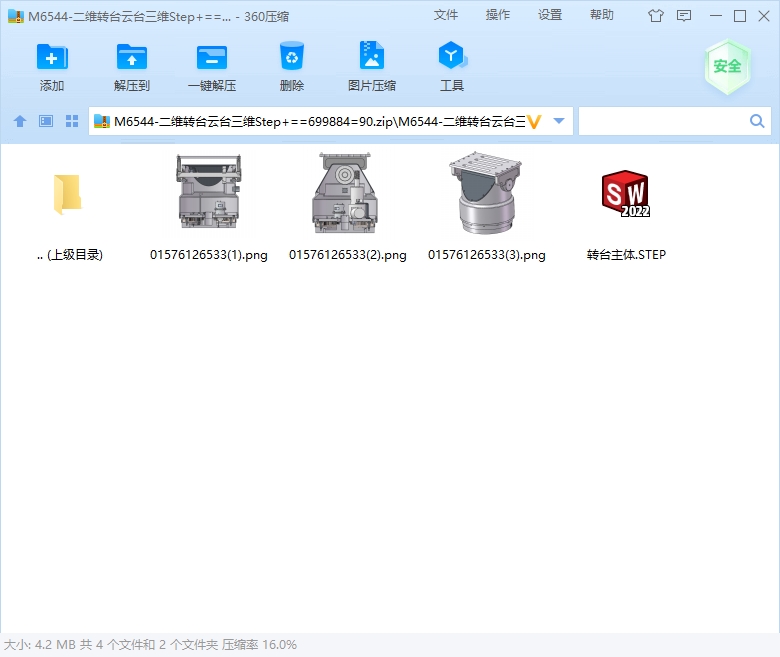Click the .. (上级目录) label
780x657 pixels.
70,255
